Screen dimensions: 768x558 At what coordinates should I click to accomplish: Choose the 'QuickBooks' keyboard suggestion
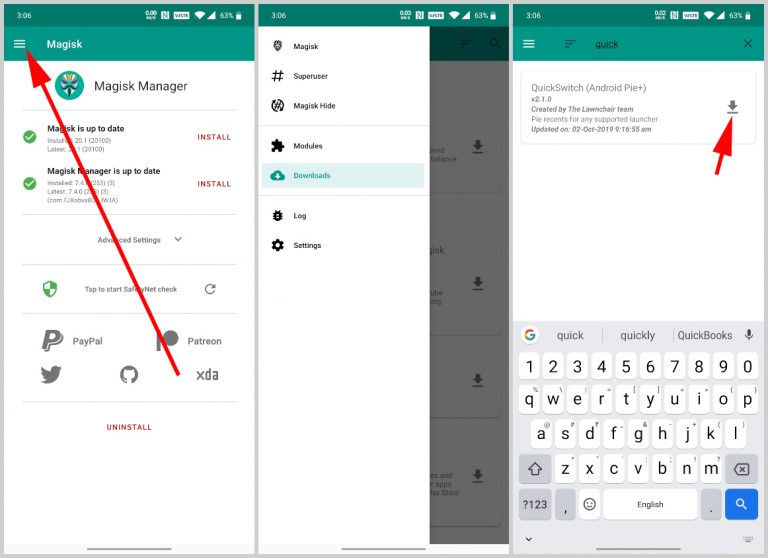point(704,335)
